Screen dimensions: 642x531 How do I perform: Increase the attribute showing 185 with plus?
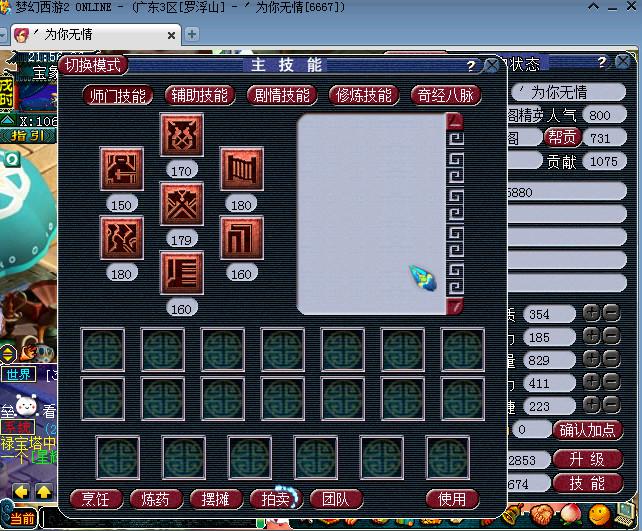pyautogui.click(x=591, y=336)
